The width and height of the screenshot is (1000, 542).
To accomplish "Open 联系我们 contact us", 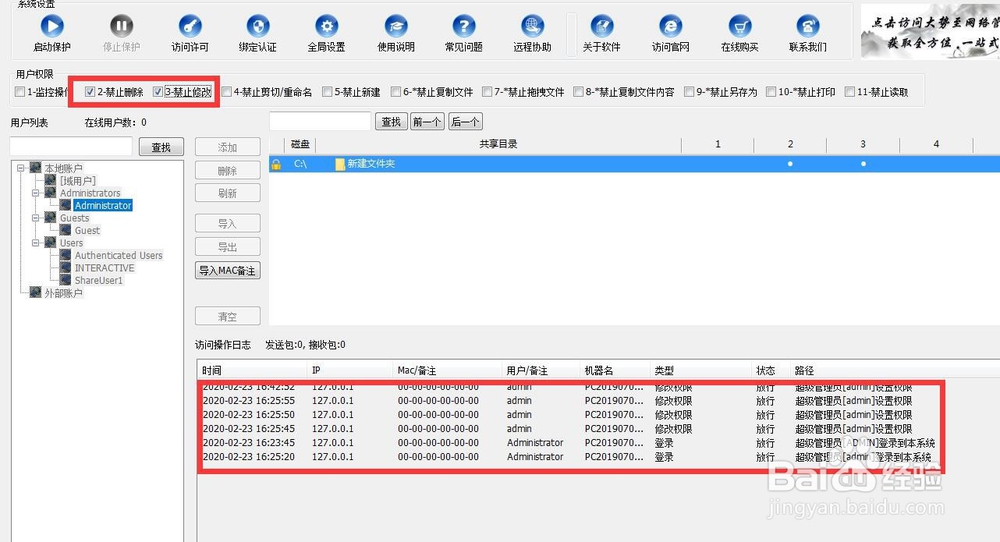I will coord(807,26).
